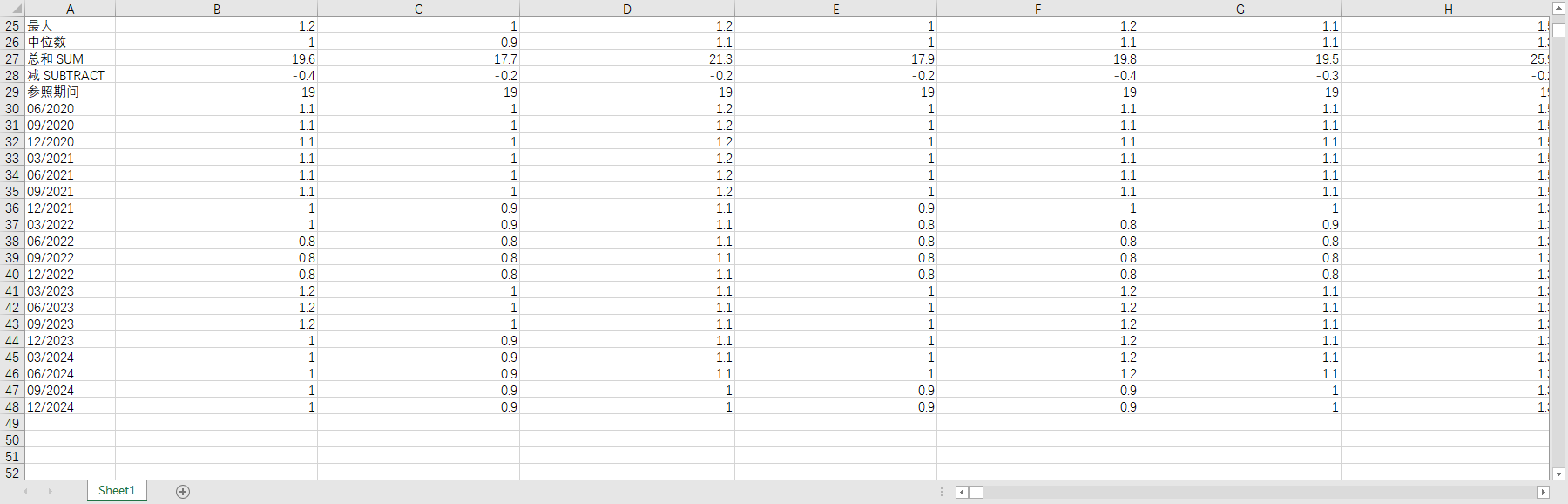The image size is (1568, 504).
Task: Click the vertical scrollbar down arrow
Action: pyautogui.click(x=1559, y=474)
